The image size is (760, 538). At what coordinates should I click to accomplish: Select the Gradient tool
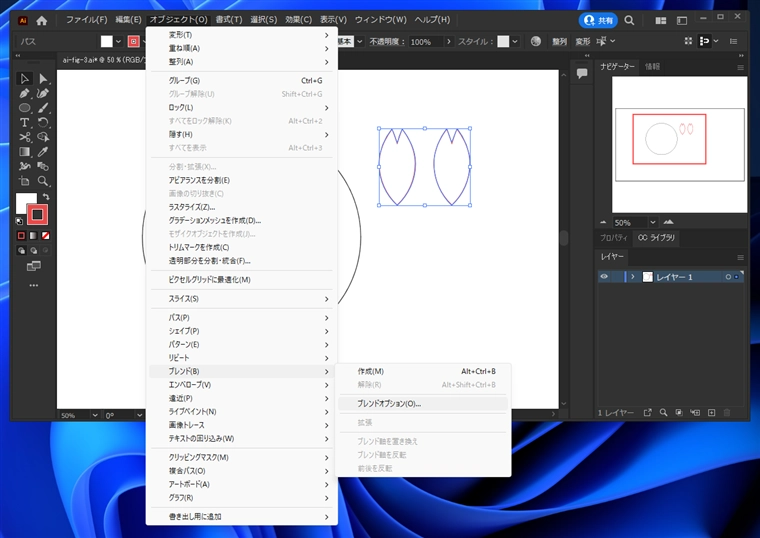tap(24, 152)
